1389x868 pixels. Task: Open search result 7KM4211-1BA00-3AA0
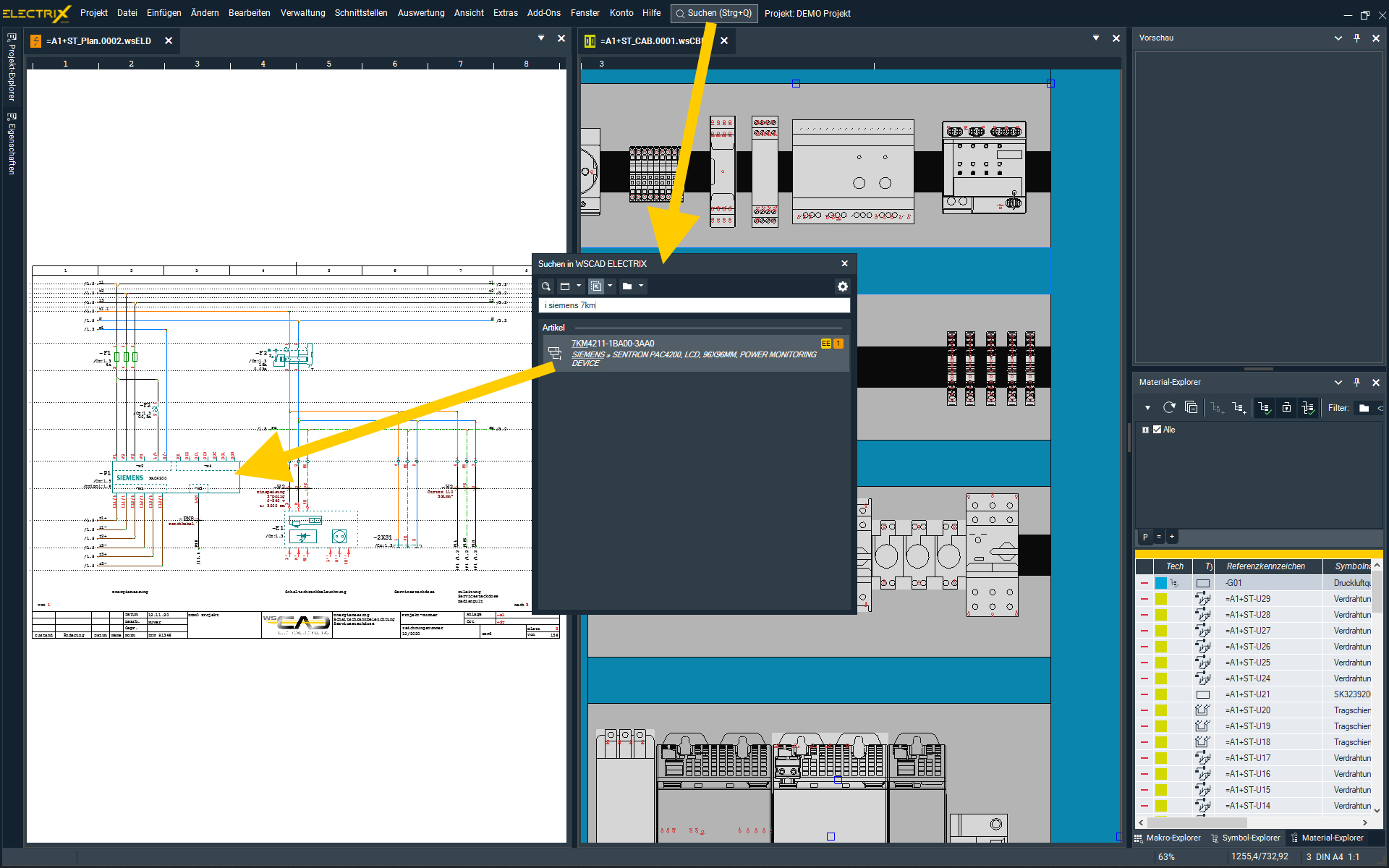coord(612,344)
